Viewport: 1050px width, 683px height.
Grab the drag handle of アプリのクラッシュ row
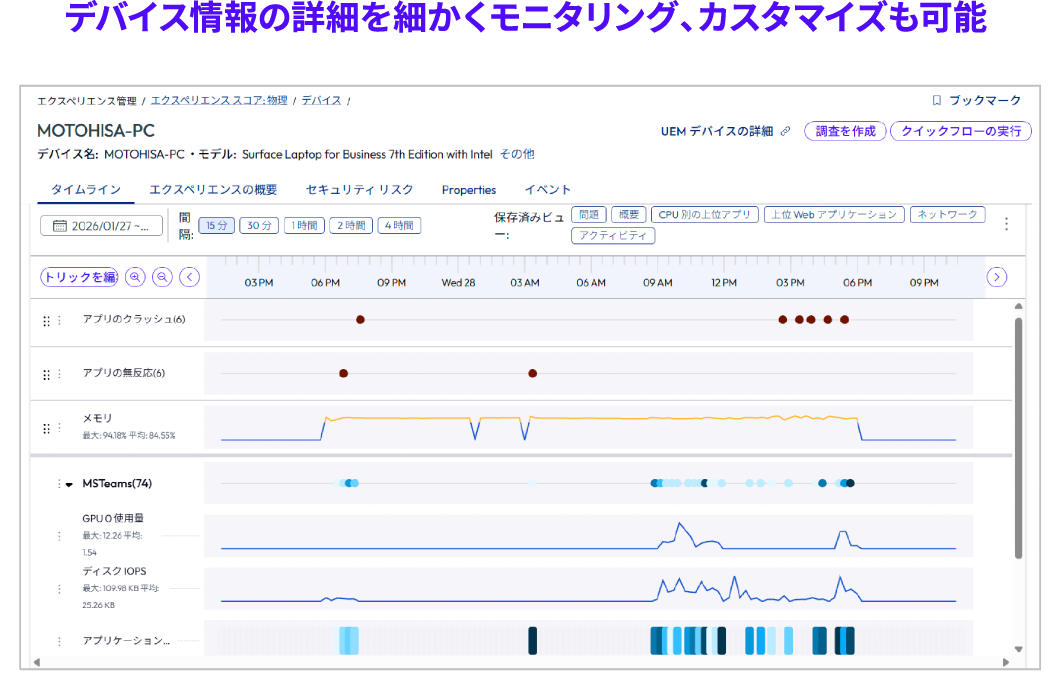pos(44,319)
